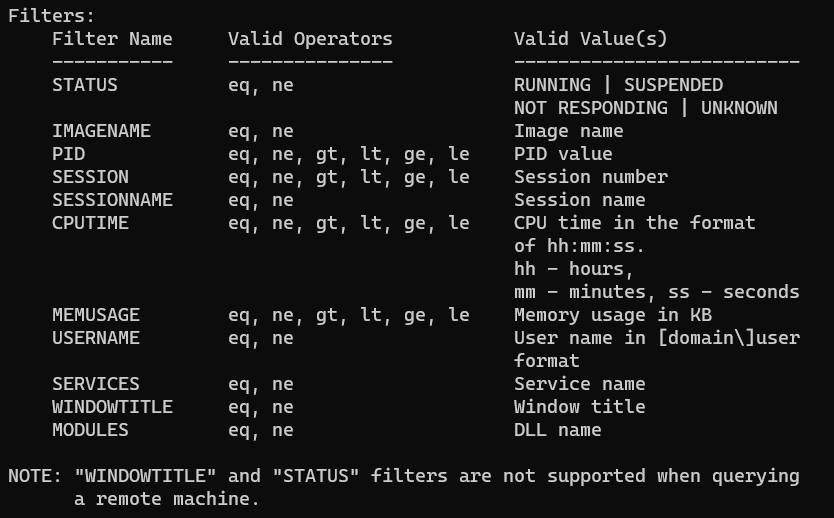Click the 'DLL name' value text
The height and width of the screenshot is (518, 834).
point(557,430)
